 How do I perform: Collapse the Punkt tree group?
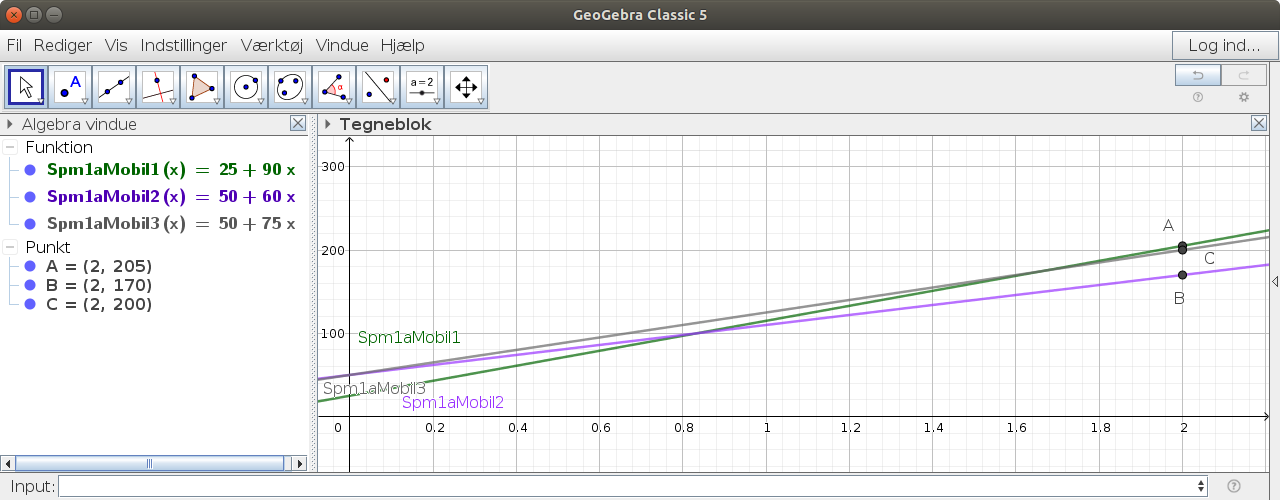[10, 246]
